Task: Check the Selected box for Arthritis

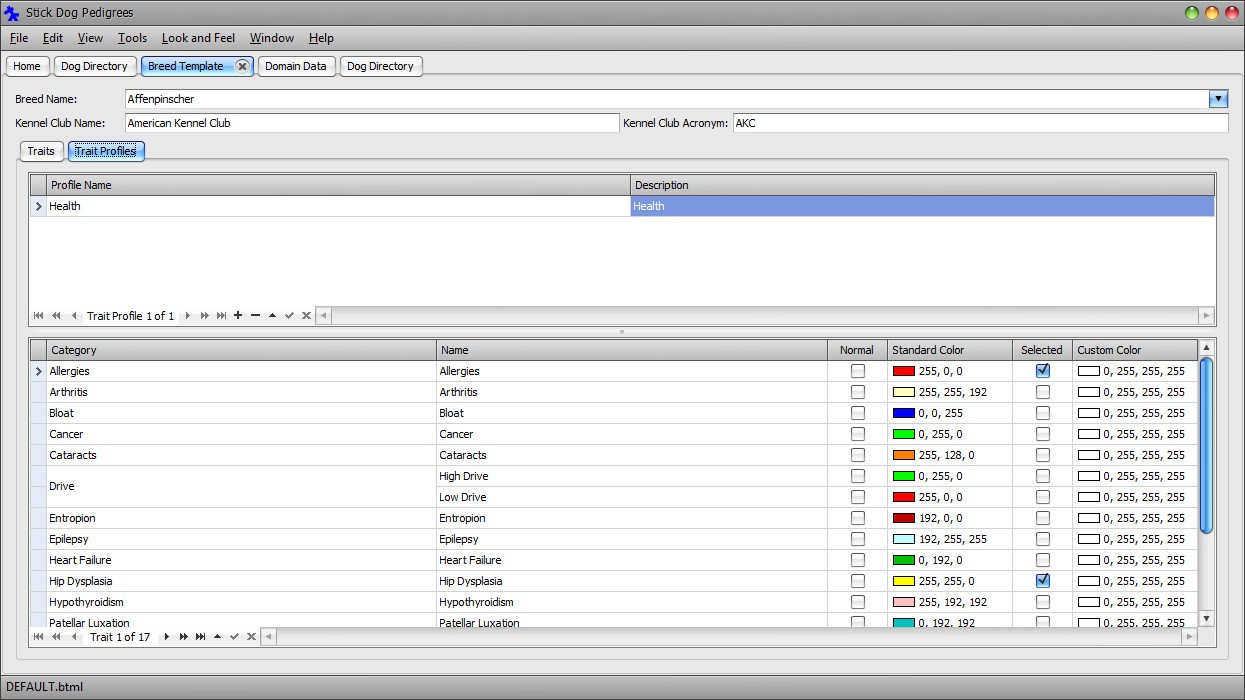Action: pos(1042,391)
